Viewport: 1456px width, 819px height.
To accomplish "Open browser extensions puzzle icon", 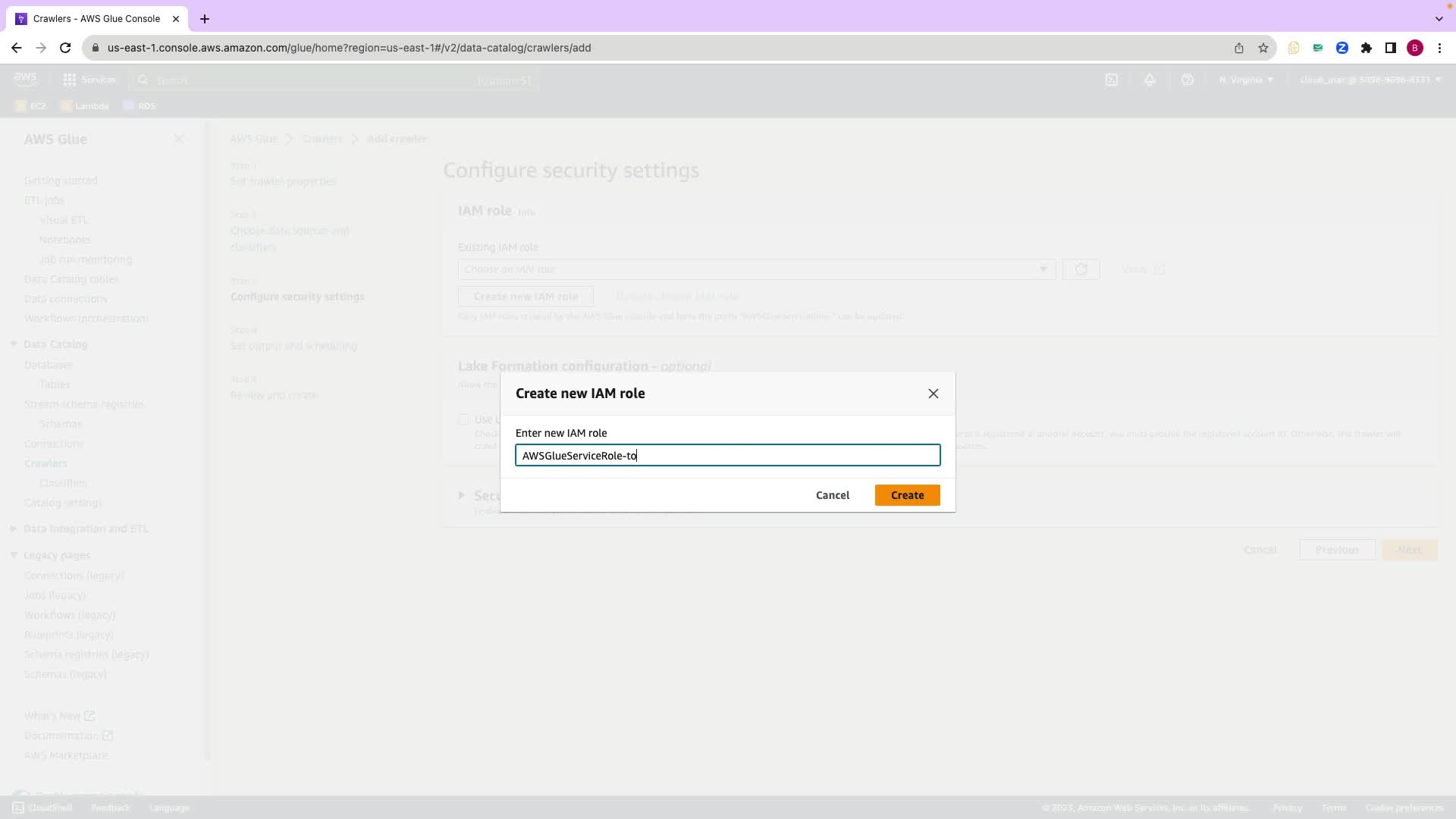I will pos(1367,48).
